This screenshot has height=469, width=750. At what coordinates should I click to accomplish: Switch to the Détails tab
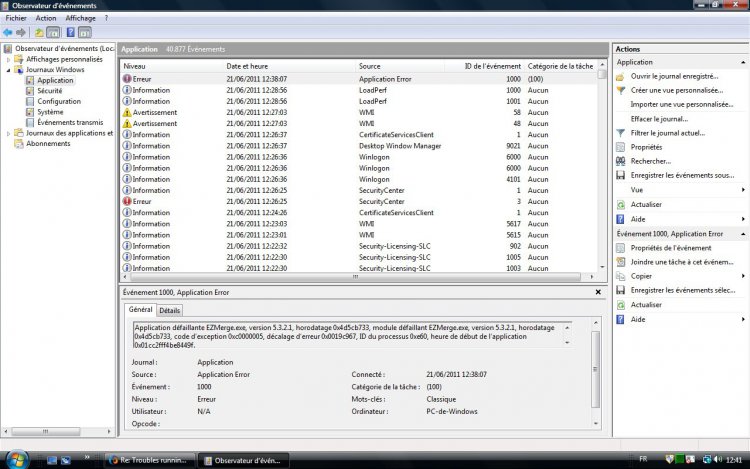169,310
